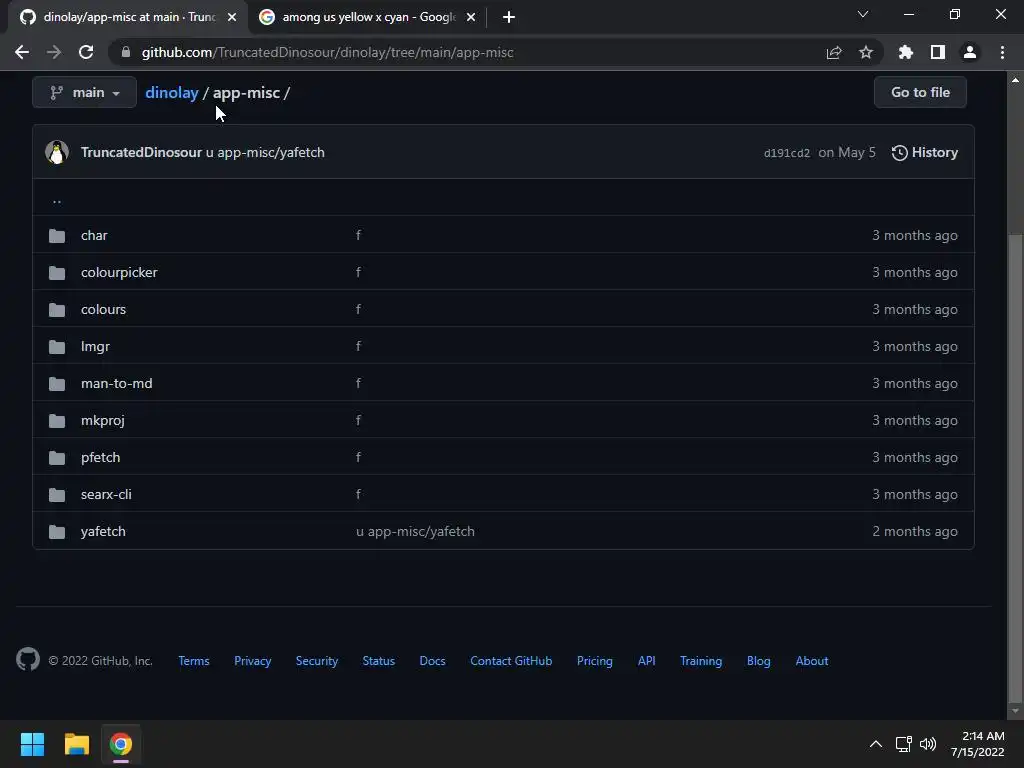Open yafetch row commit message link
This screenshot has width=1024, height=768.
(x=415, y=532)
